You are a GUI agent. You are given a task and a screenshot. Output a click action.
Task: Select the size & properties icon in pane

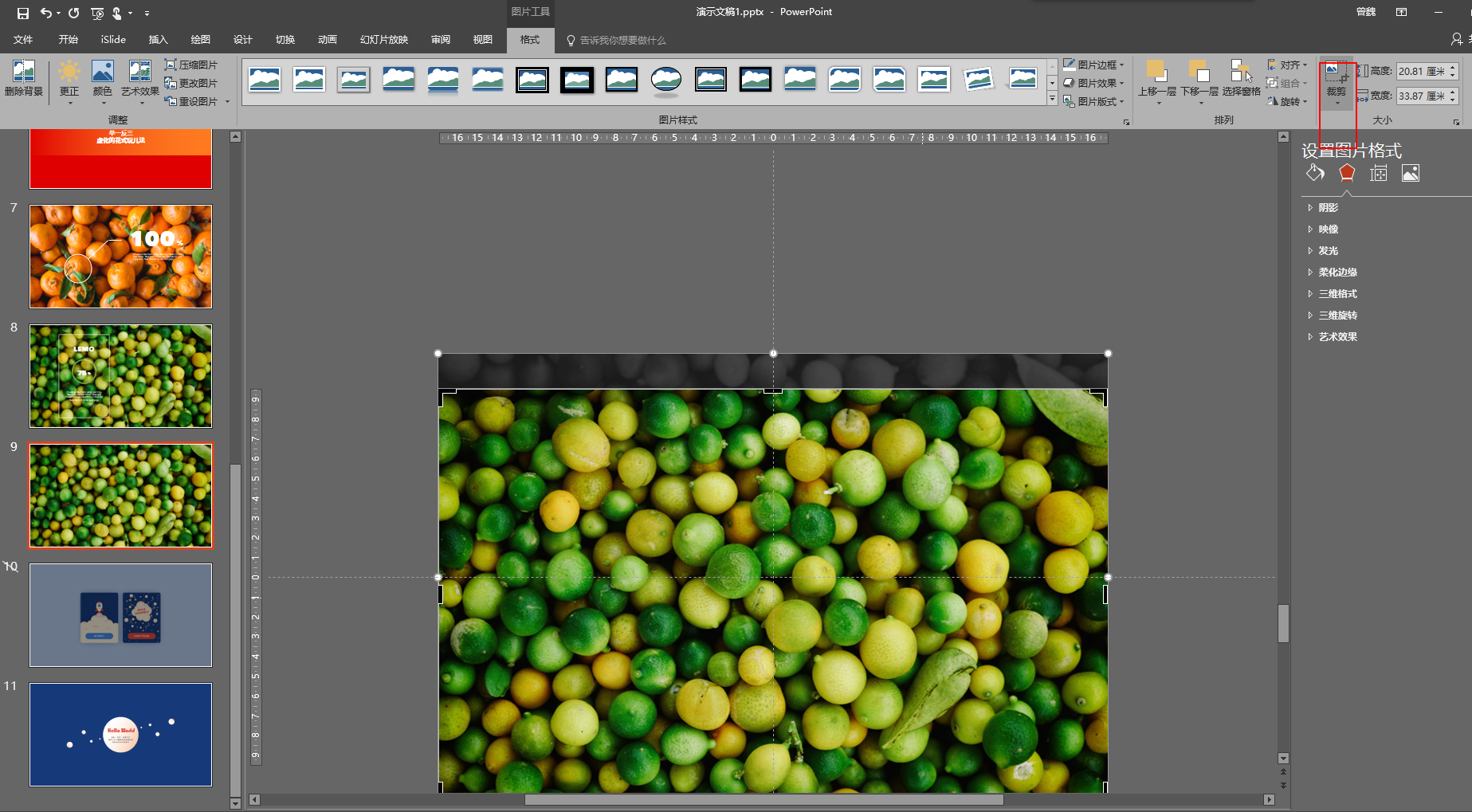click(x=1379, y=173)
